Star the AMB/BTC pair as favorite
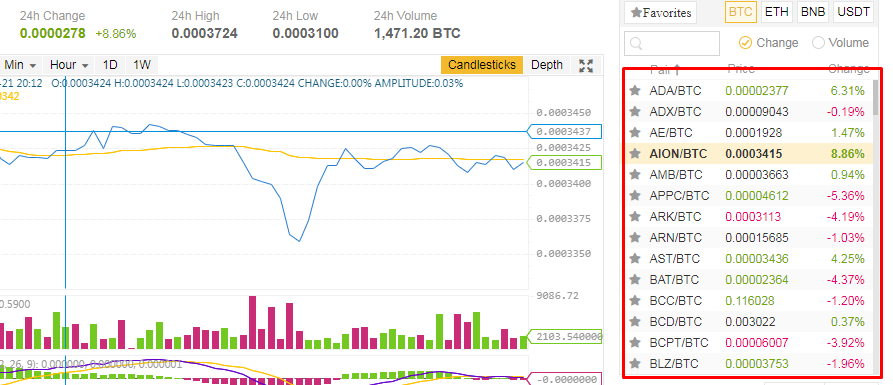The height and width of the screenshot is (385, 893). click(634, 174)
